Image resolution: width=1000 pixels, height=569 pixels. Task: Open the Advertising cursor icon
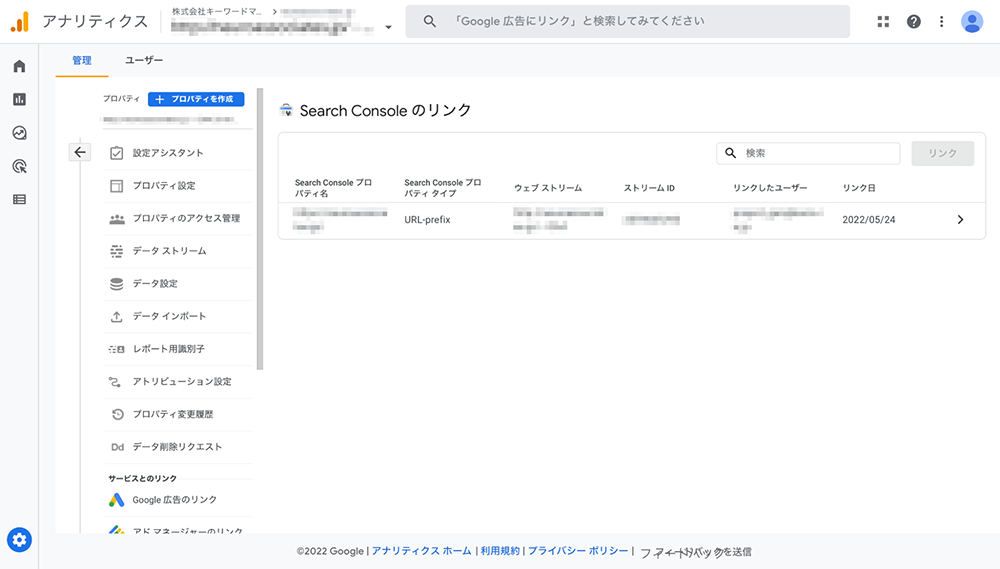point(19,166)
